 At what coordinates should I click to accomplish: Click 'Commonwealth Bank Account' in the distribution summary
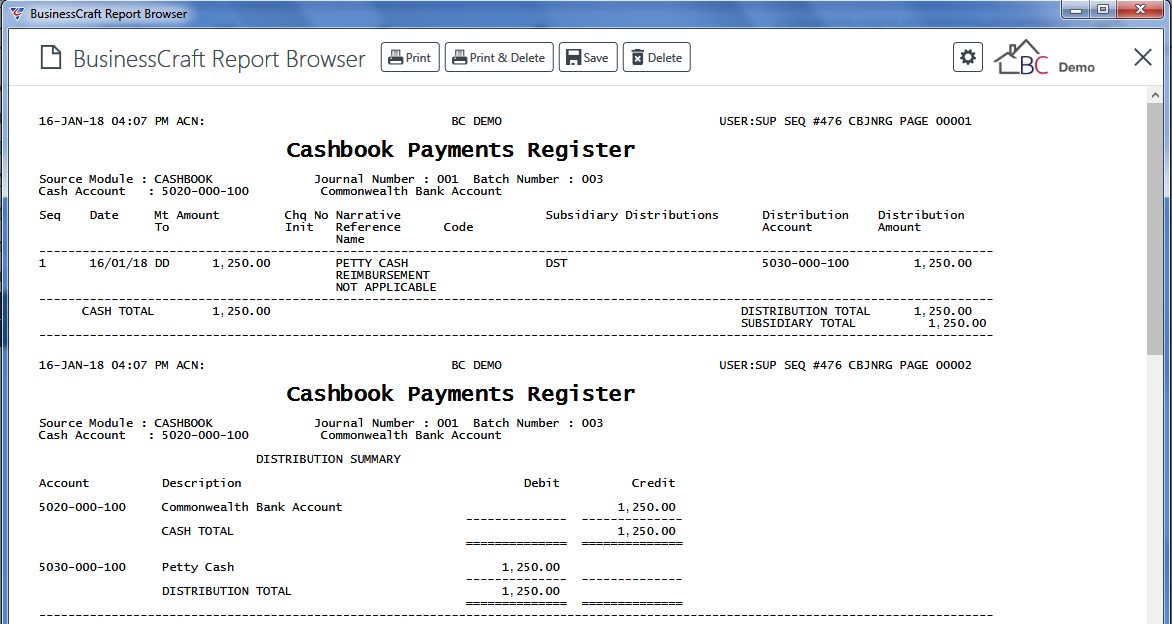[x=252, y=507]
